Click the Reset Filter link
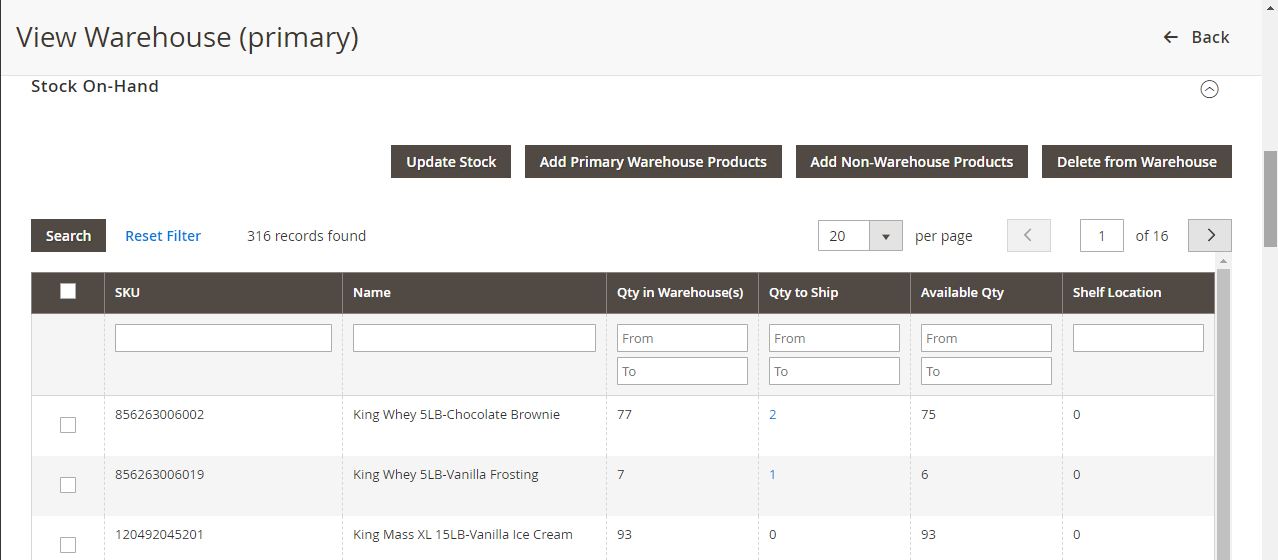The width and height of the screenshot is (1278, 560). [163, 236]
